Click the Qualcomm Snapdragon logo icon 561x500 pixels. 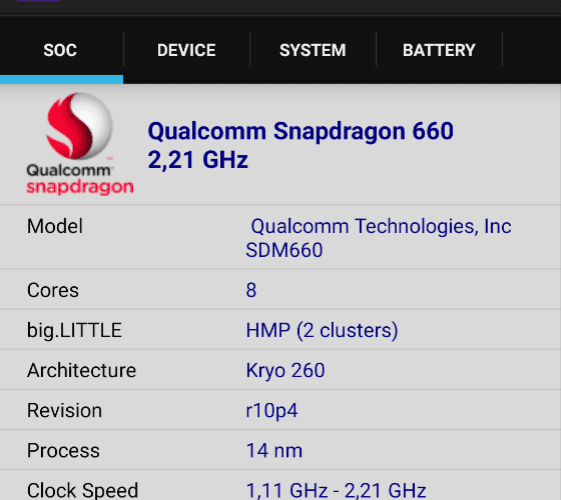click(80, 143)
